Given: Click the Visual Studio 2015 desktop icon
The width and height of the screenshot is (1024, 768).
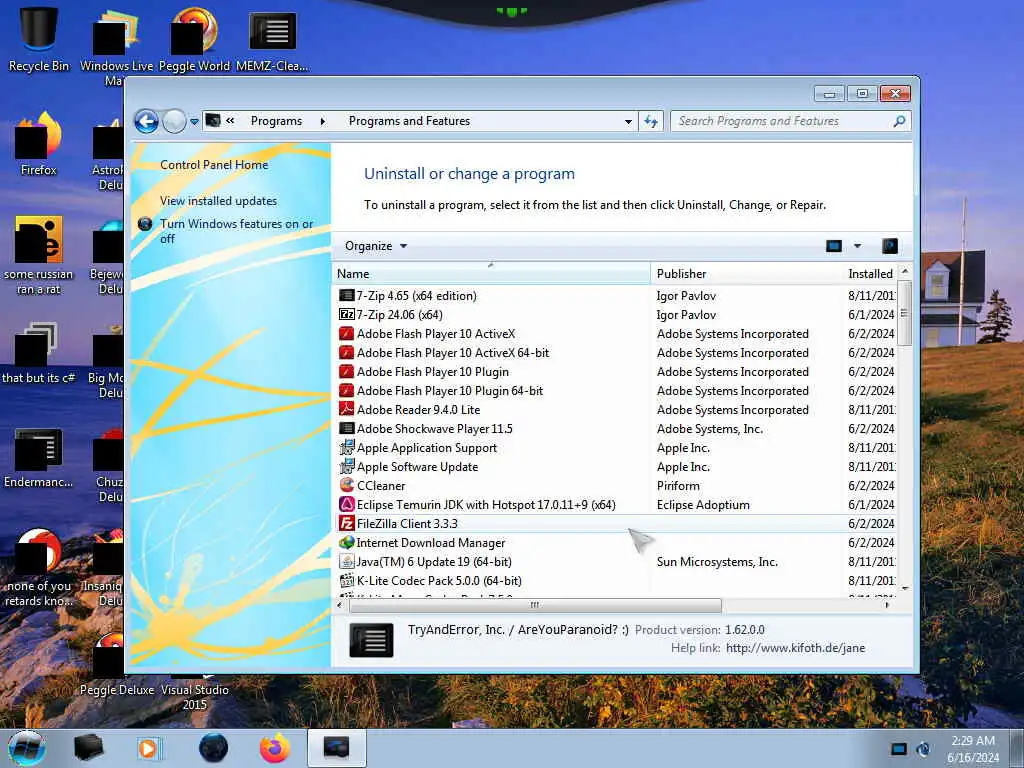Looking at the screenshot, I should (x=195, y=692).
